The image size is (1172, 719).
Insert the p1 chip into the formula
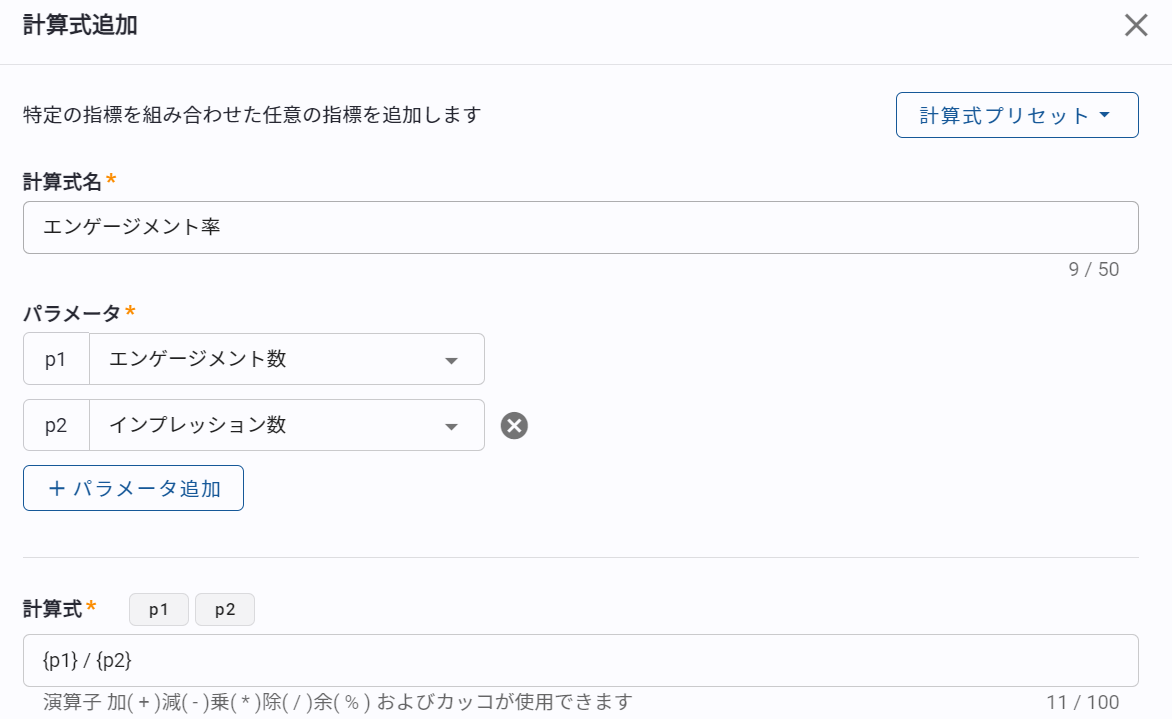pyautogui.click(x=159, y=610)
